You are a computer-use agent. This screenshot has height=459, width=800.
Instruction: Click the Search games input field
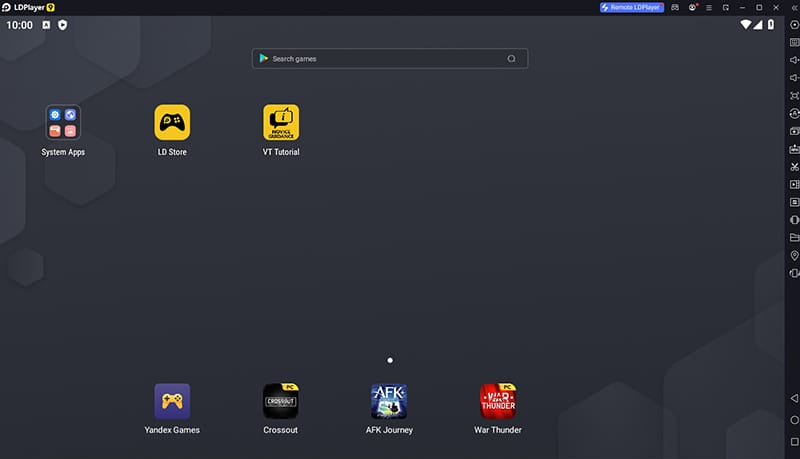(x=390, y=59)
